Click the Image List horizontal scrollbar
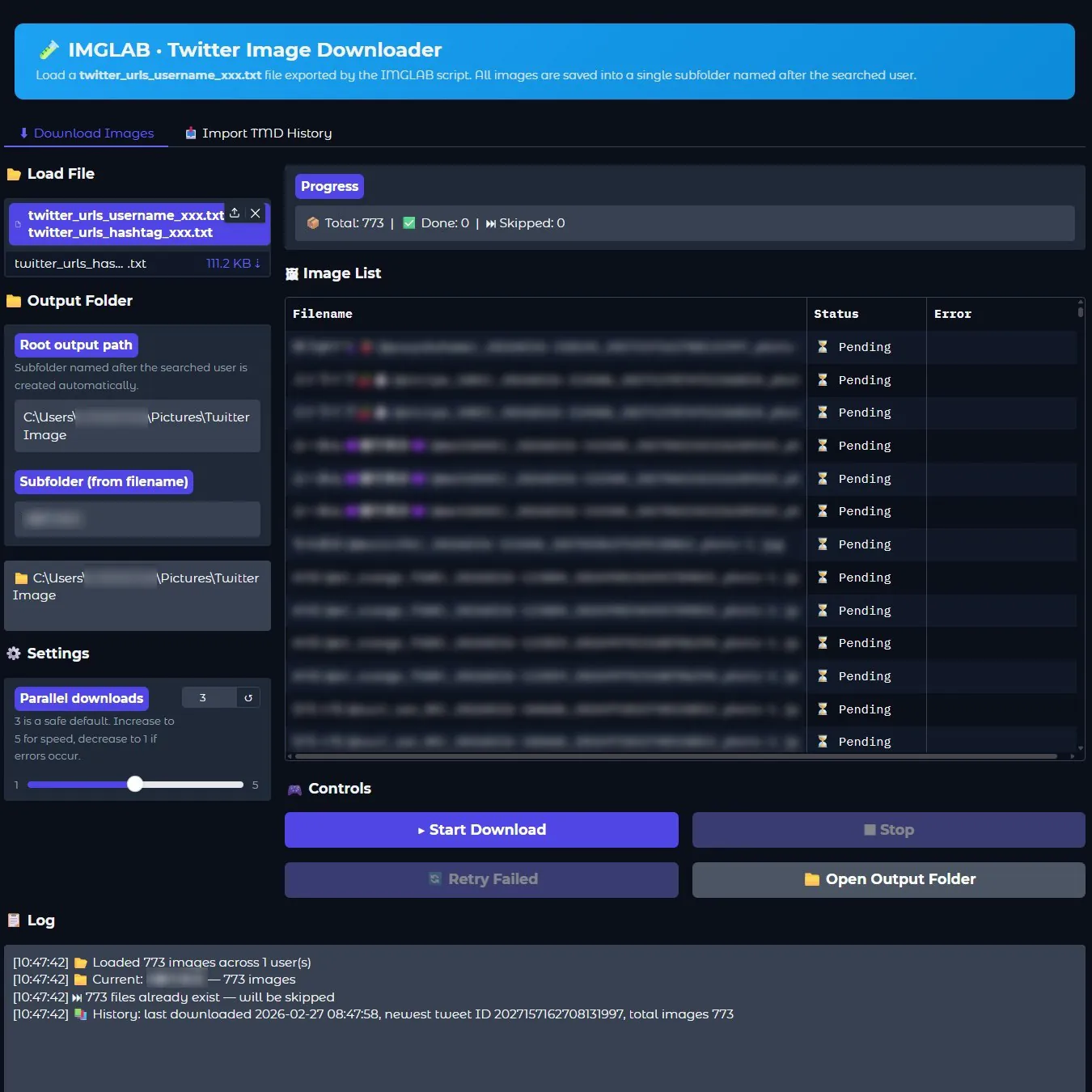The height and width of the screenshot is (1092, 1092). pos(676,756)
